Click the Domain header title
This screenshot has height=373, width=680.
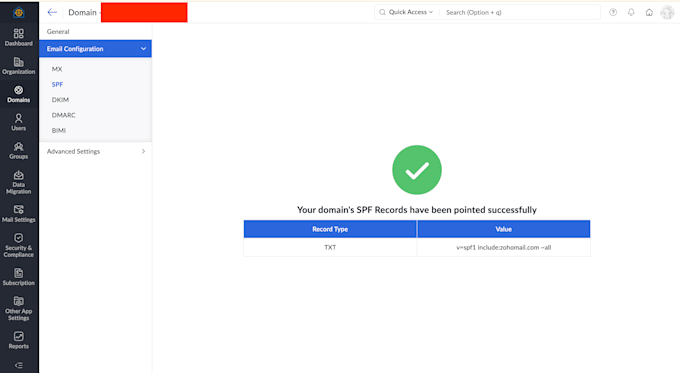point(82,12)
